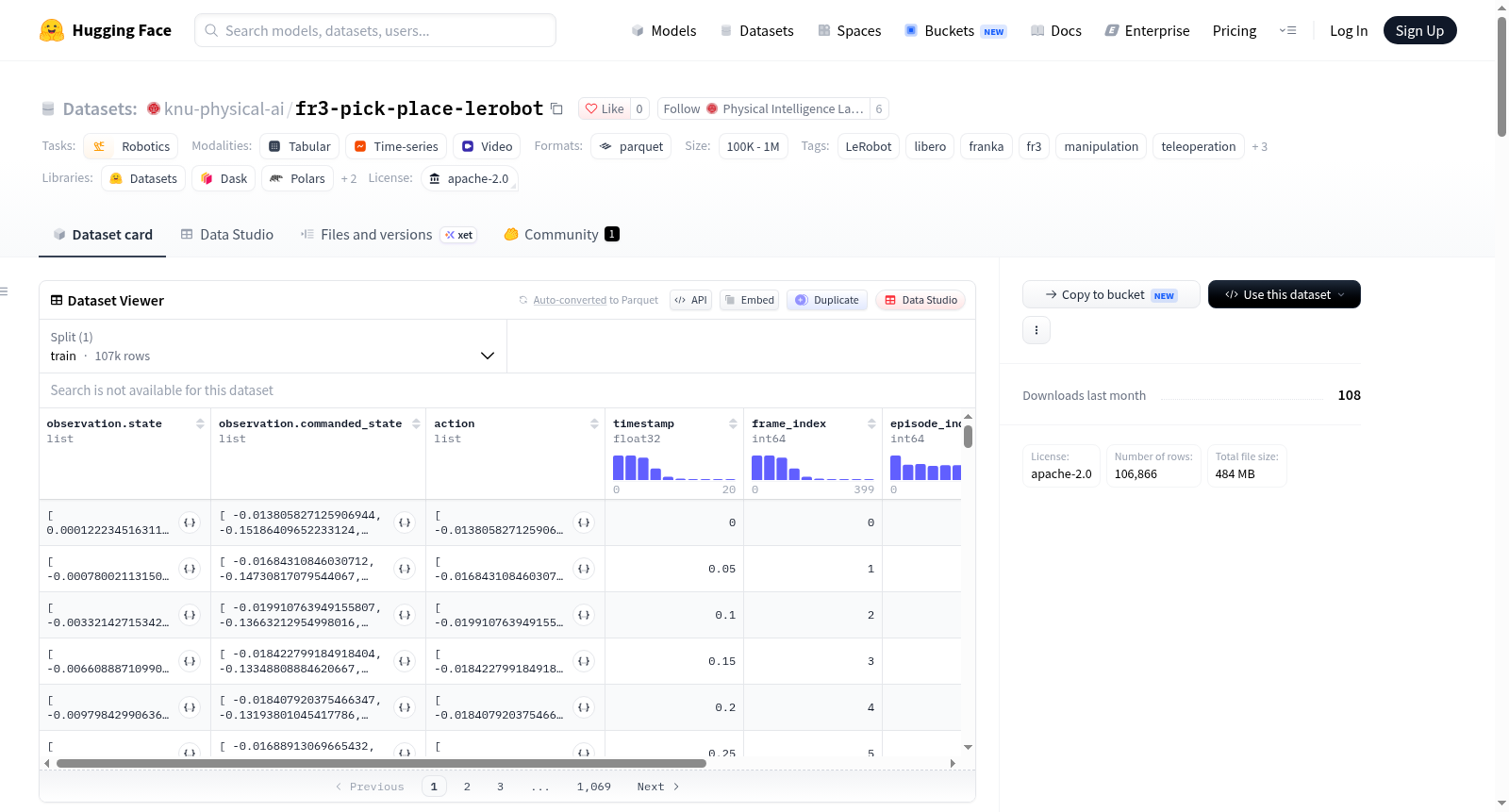Screen dimensions: 1509x812
Task: Open Files and versions tab
Action: click(389, 235)
